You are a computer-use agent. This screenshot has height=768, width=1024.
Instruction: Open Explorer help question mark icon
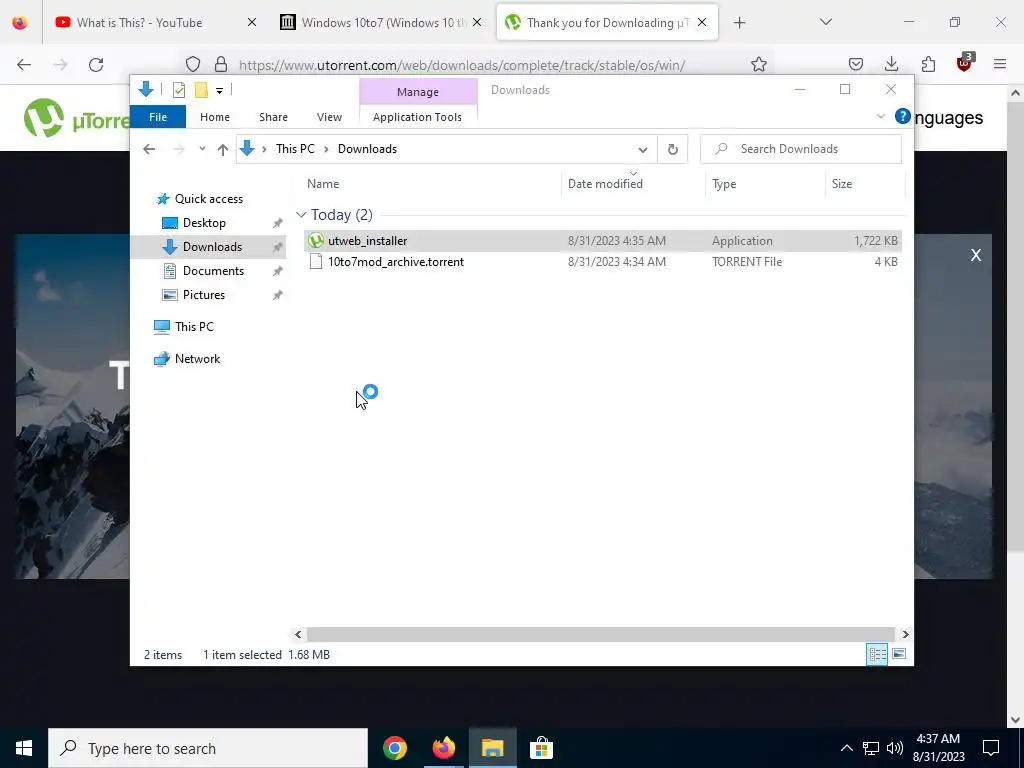click(x=903, y=116)
